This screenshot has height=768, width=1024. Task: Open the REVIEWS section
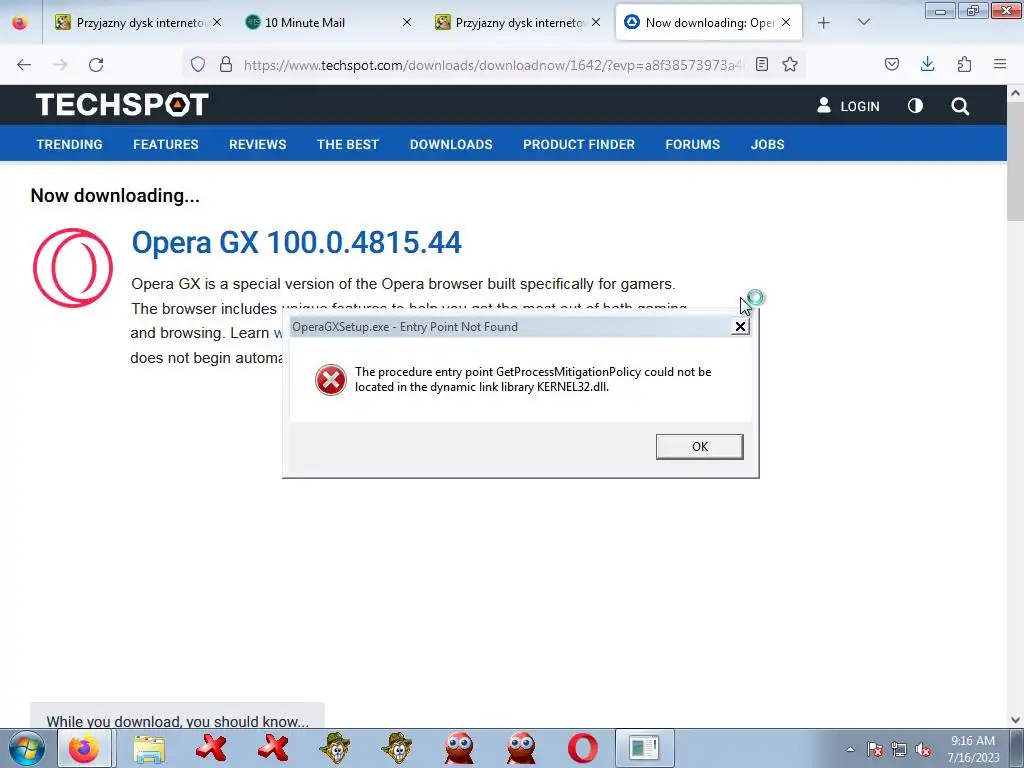[x=257, y=144]
